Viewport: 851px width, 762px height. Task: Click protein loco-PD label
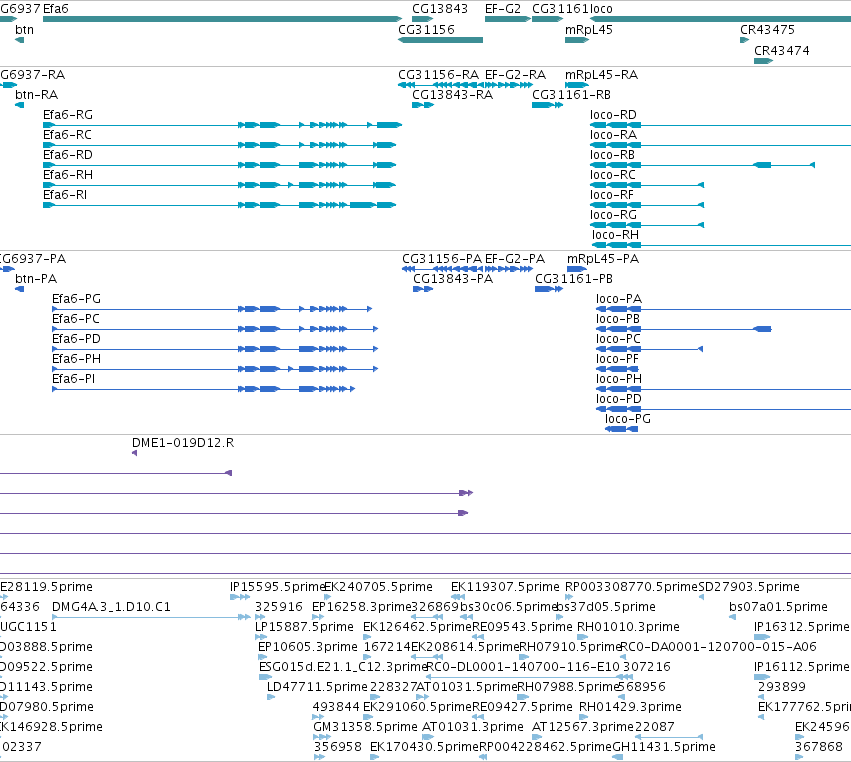point(619,399)
